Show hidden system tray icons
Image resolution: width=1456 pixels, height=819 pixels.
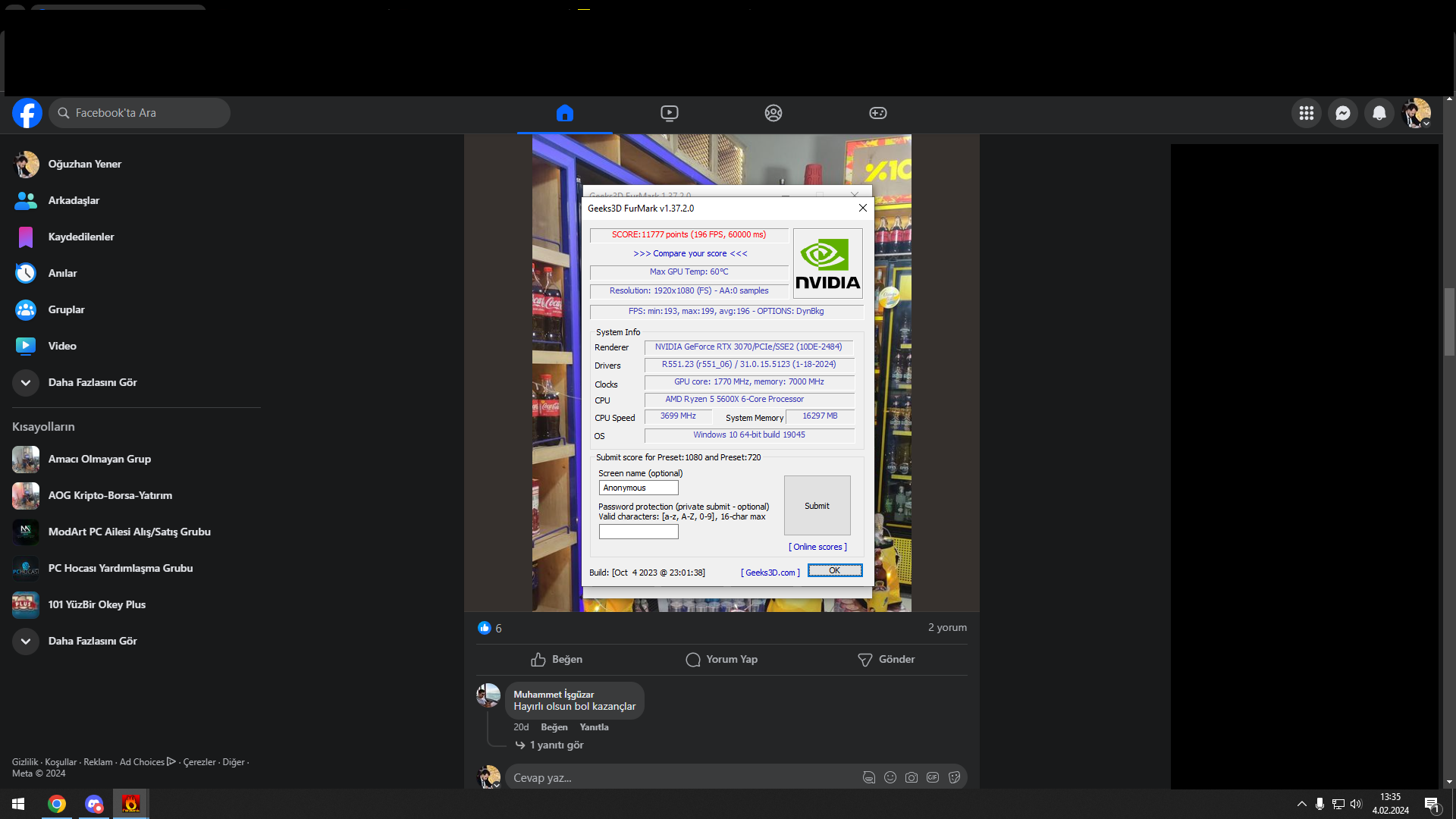pos(1302,804)
